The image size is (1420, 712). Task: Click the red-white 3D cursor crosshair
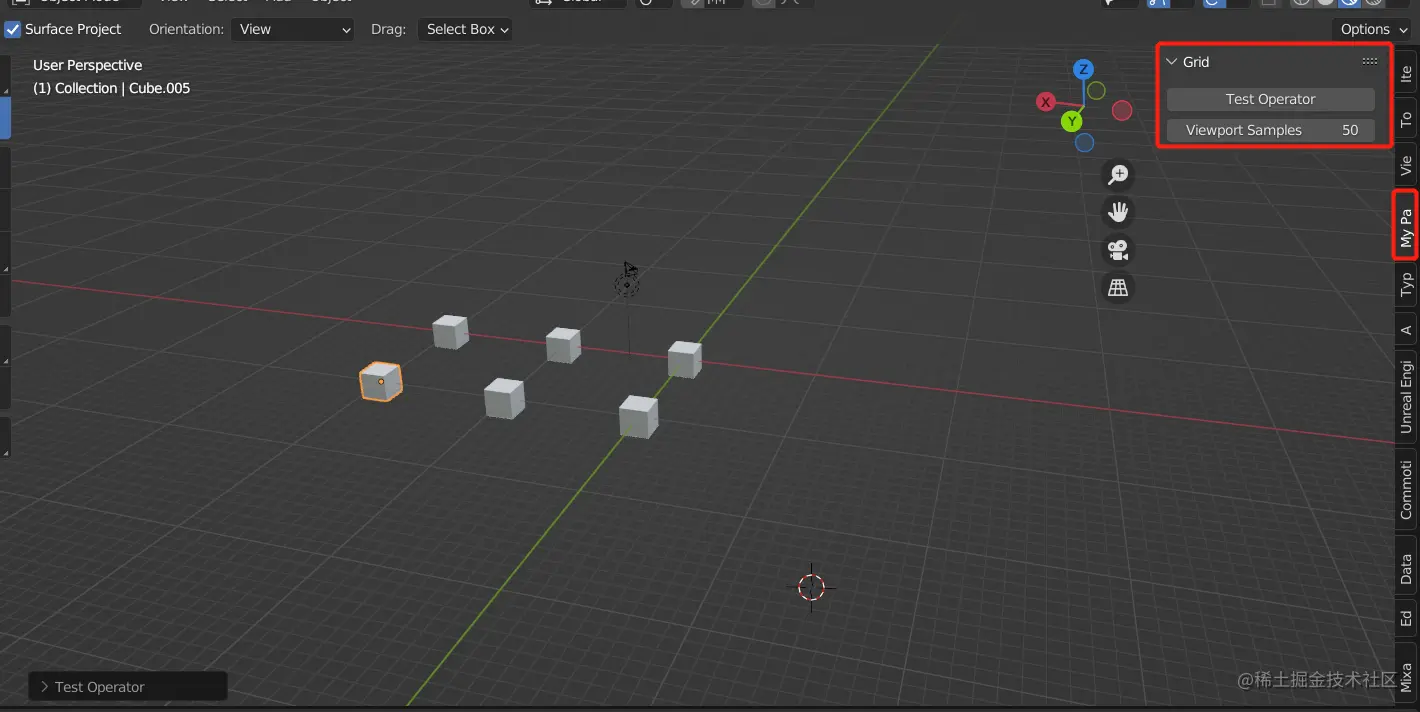pos(812,587)
